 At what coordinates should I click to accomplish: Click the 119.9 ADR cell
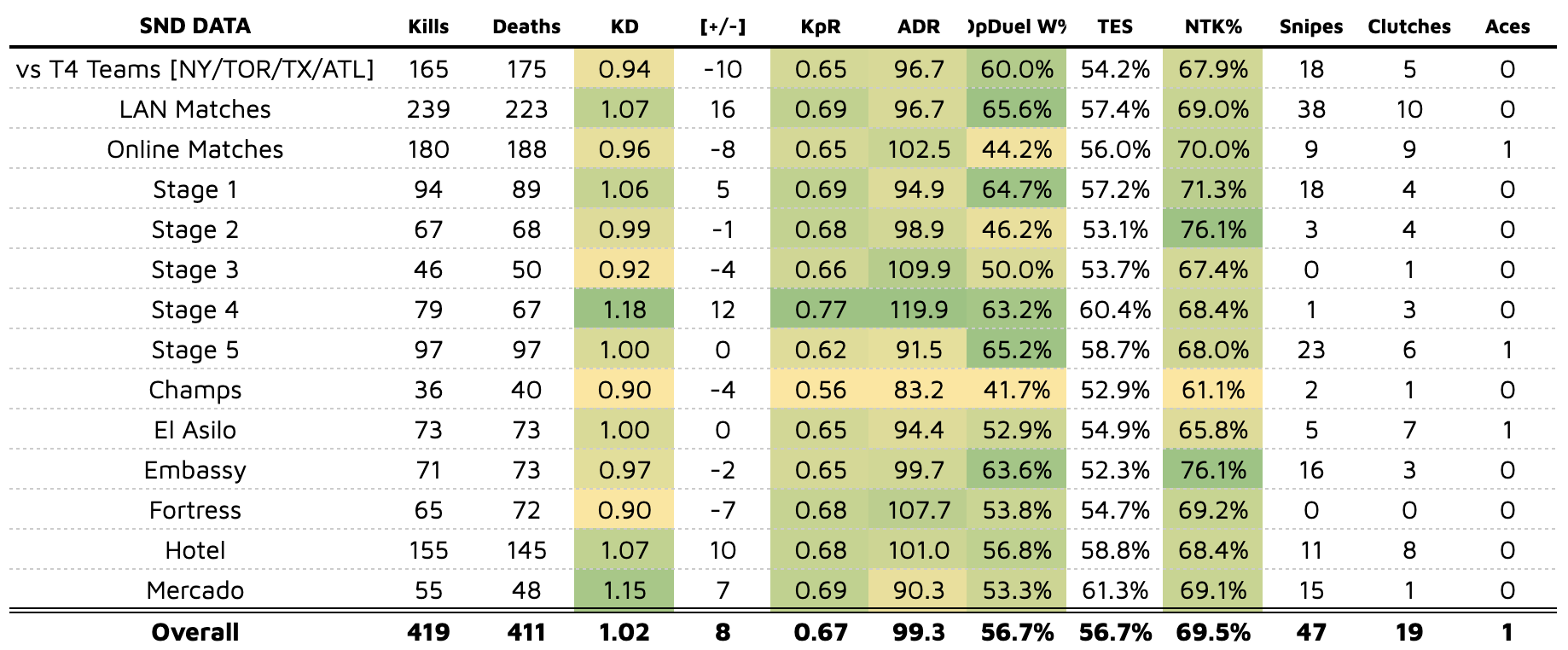[x=919, y=310]
